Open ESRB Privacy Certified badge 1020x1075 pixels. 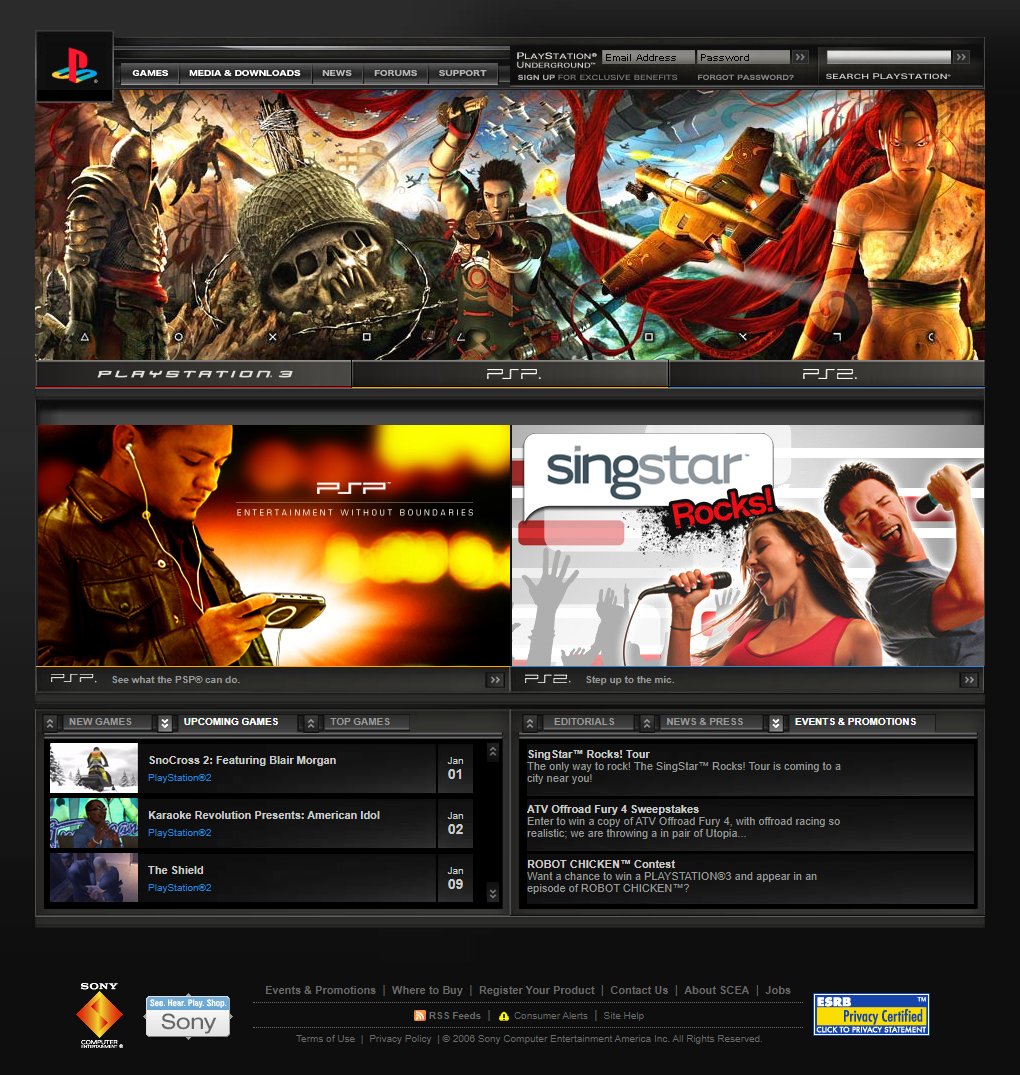coord(871,1015)
